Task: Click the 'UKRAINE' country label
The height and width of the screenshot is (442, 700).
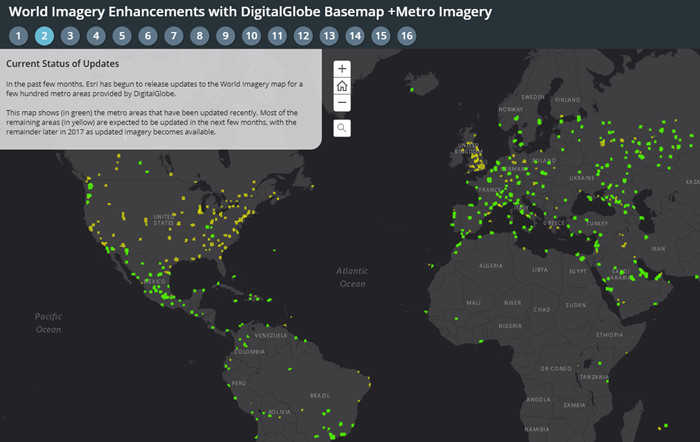Action: (x=582, y=178)
